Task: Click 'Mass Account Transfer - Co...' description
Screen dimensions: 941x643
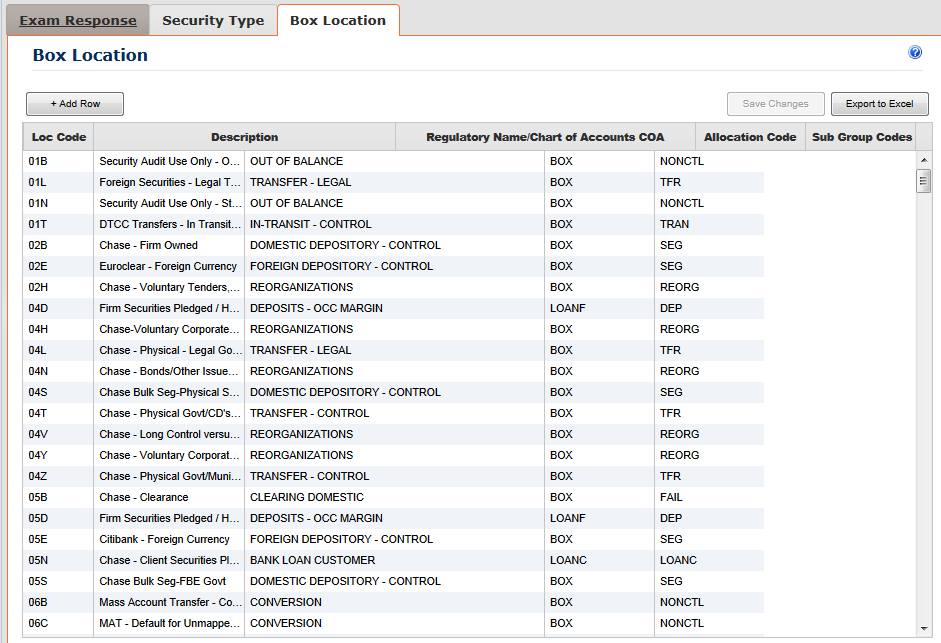Action: click(x=170, y=603)
